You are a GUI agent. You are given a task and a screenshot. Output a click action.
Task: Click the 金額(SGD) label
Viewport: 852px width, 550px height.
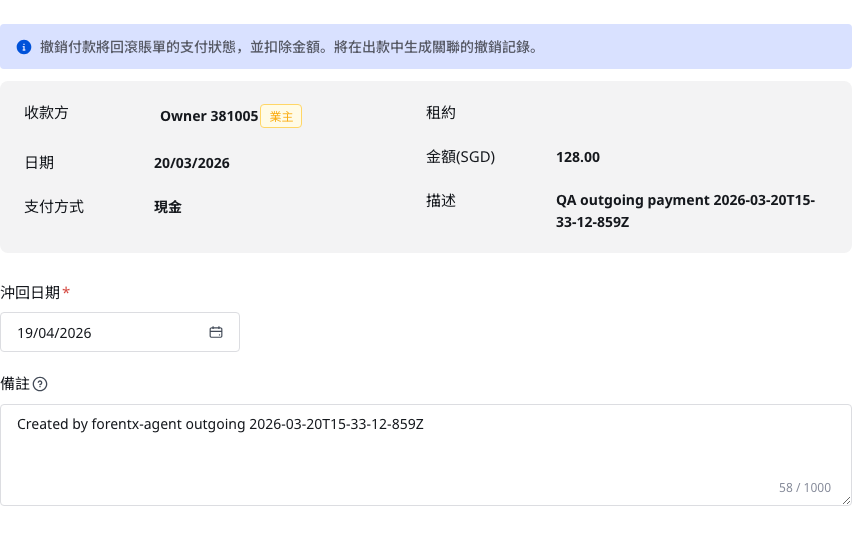pyautogui.click(x=460, y=157)
